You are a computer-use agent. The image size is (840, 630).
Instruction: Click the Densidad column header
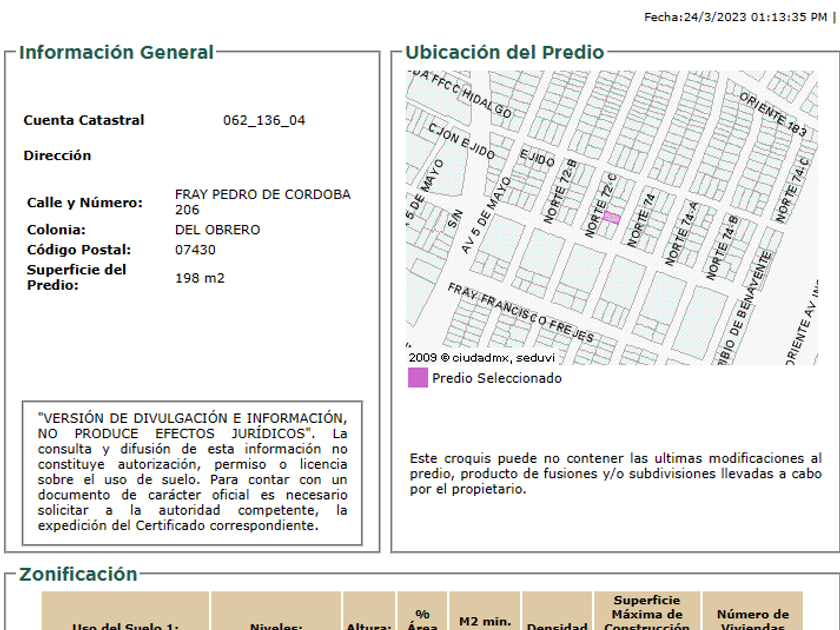[x=557, y=626]
